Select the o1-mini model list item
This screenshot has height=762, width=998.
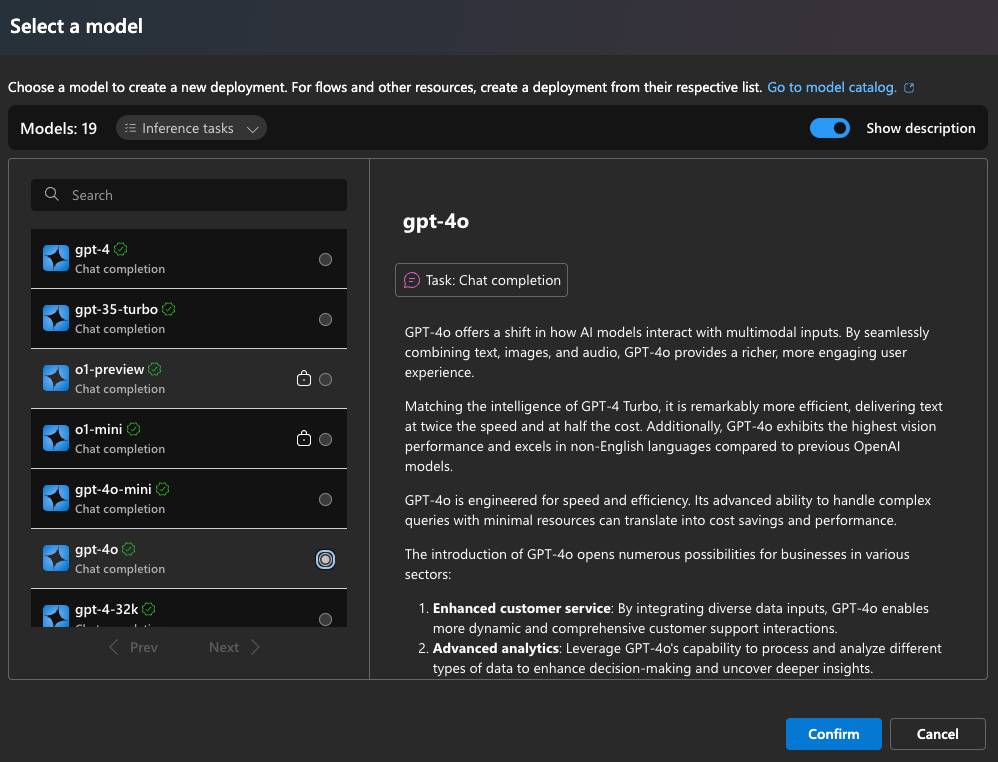tap(170, 439)
